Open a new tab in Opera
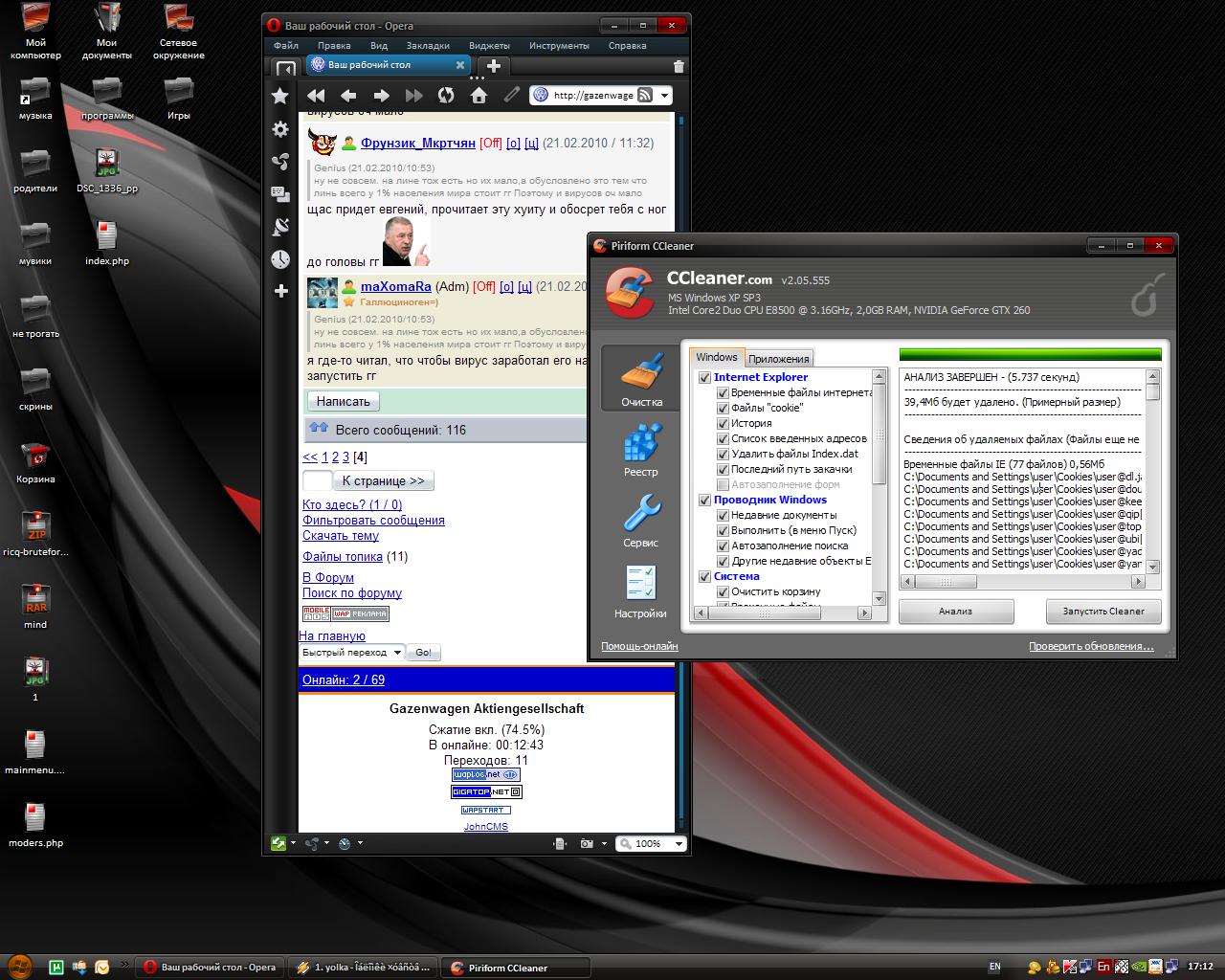 (494, 65)
